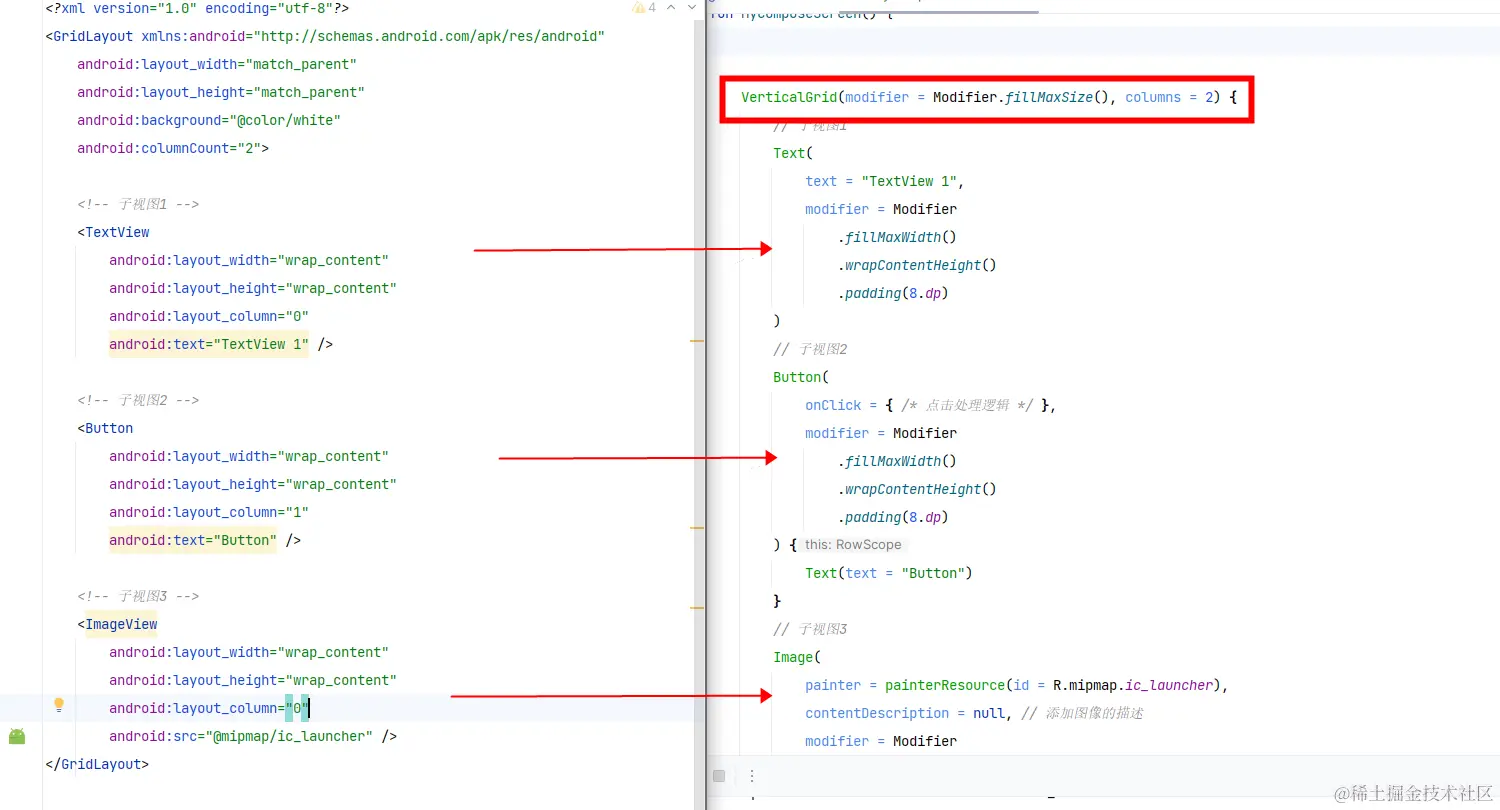
Task: Place cursor in android:layout_column="0" value
Action: pyautogui.click(x=297, y=708)
